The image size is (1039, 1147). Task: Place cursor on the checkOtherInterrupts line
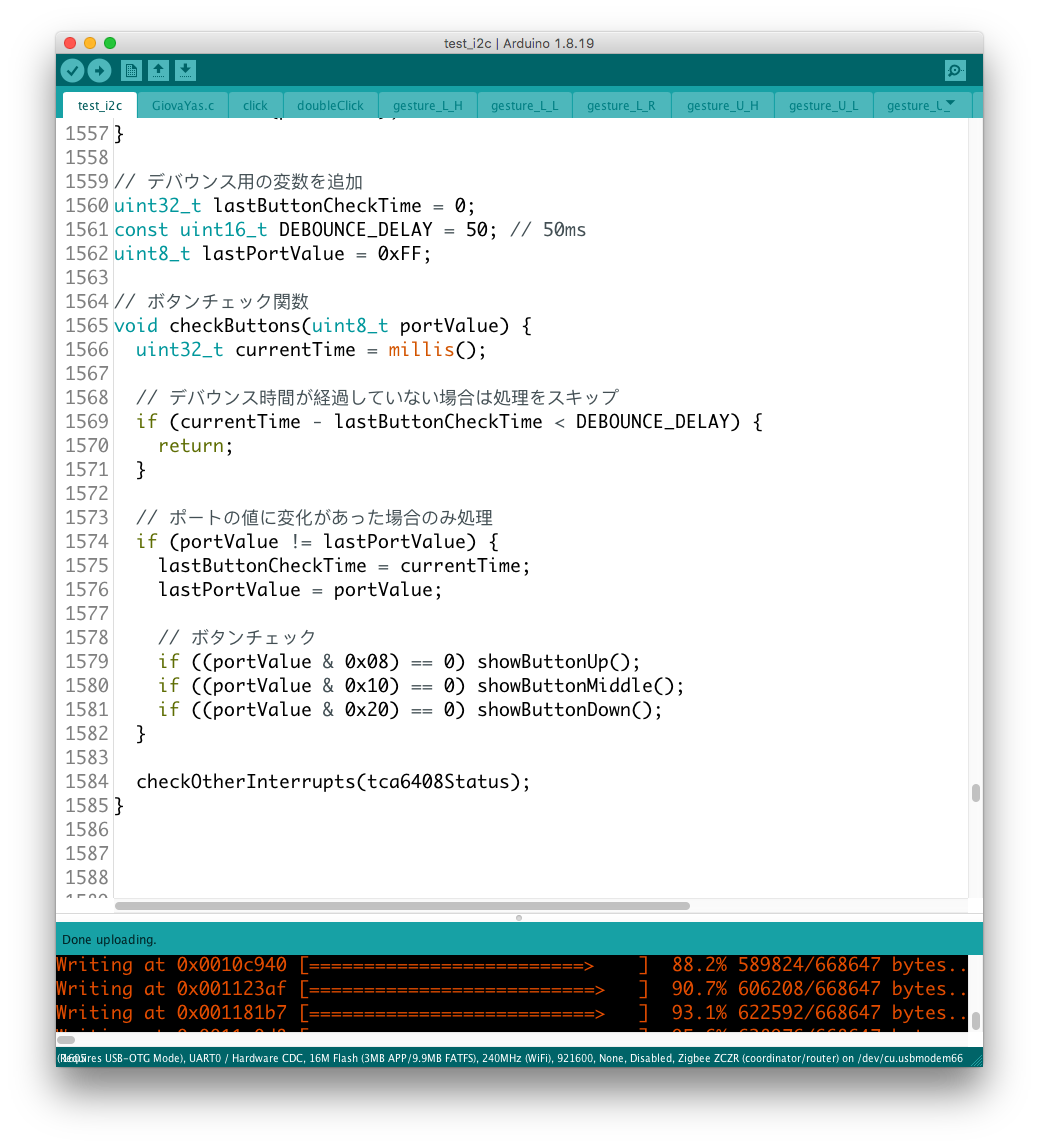coord(333,782)
